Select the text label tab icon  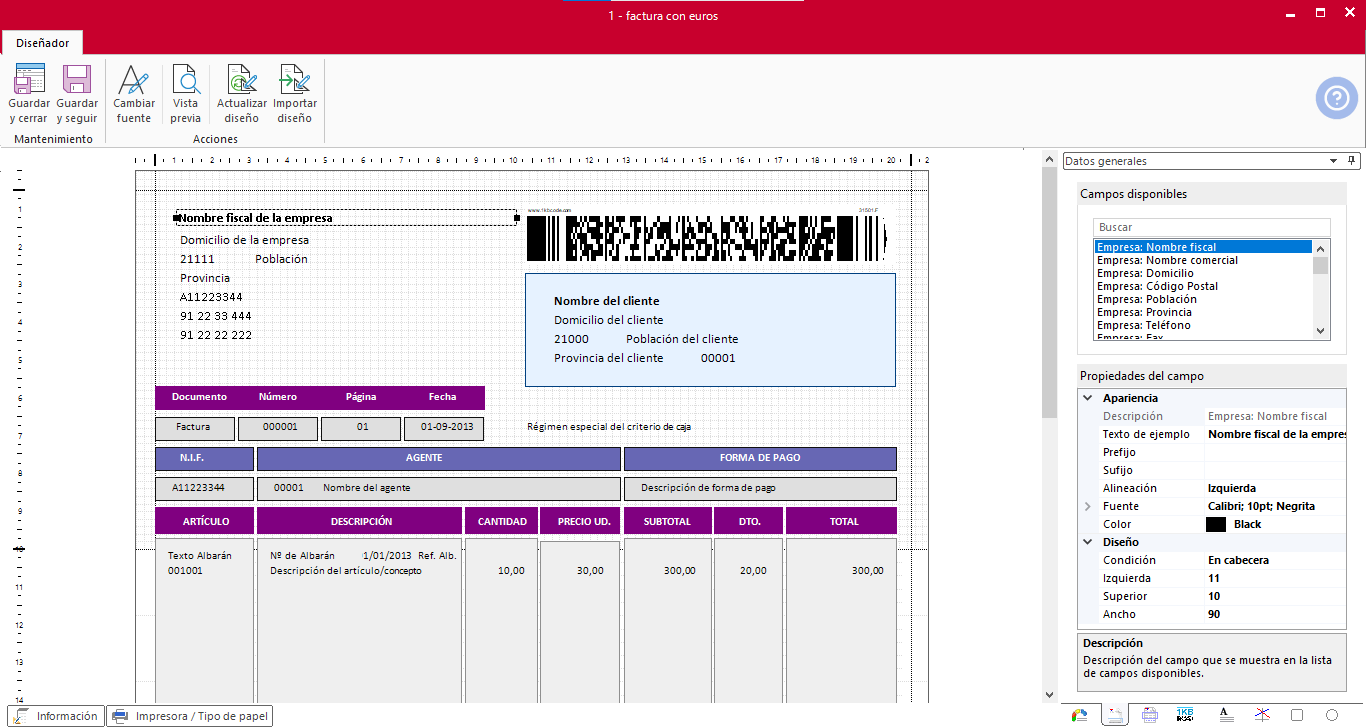1224,715
